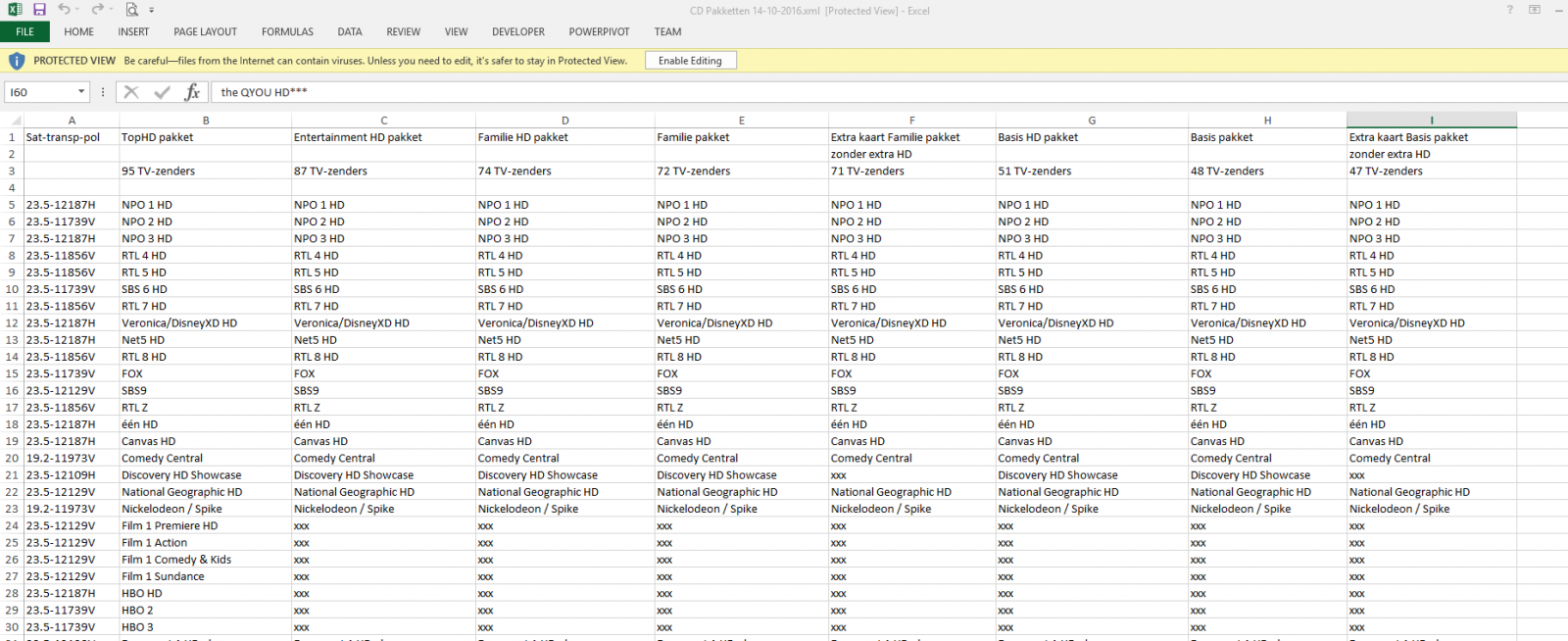The height and width of the screenshot is (641, 1568).
Task: Click the Insert Function fx icon
Action: point(192,92)
